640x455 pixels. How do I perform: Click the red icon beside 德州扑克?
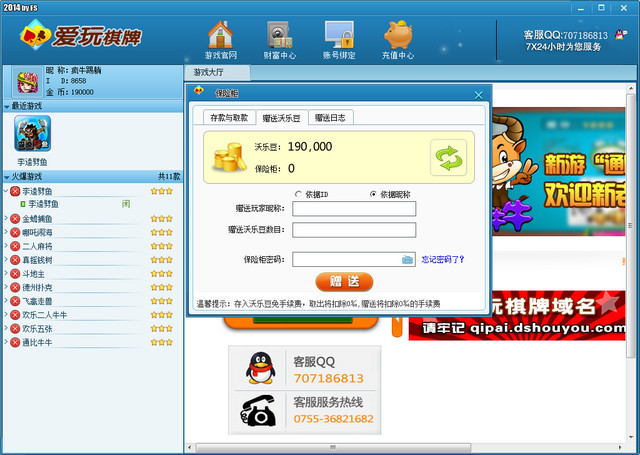click(15, 287)
